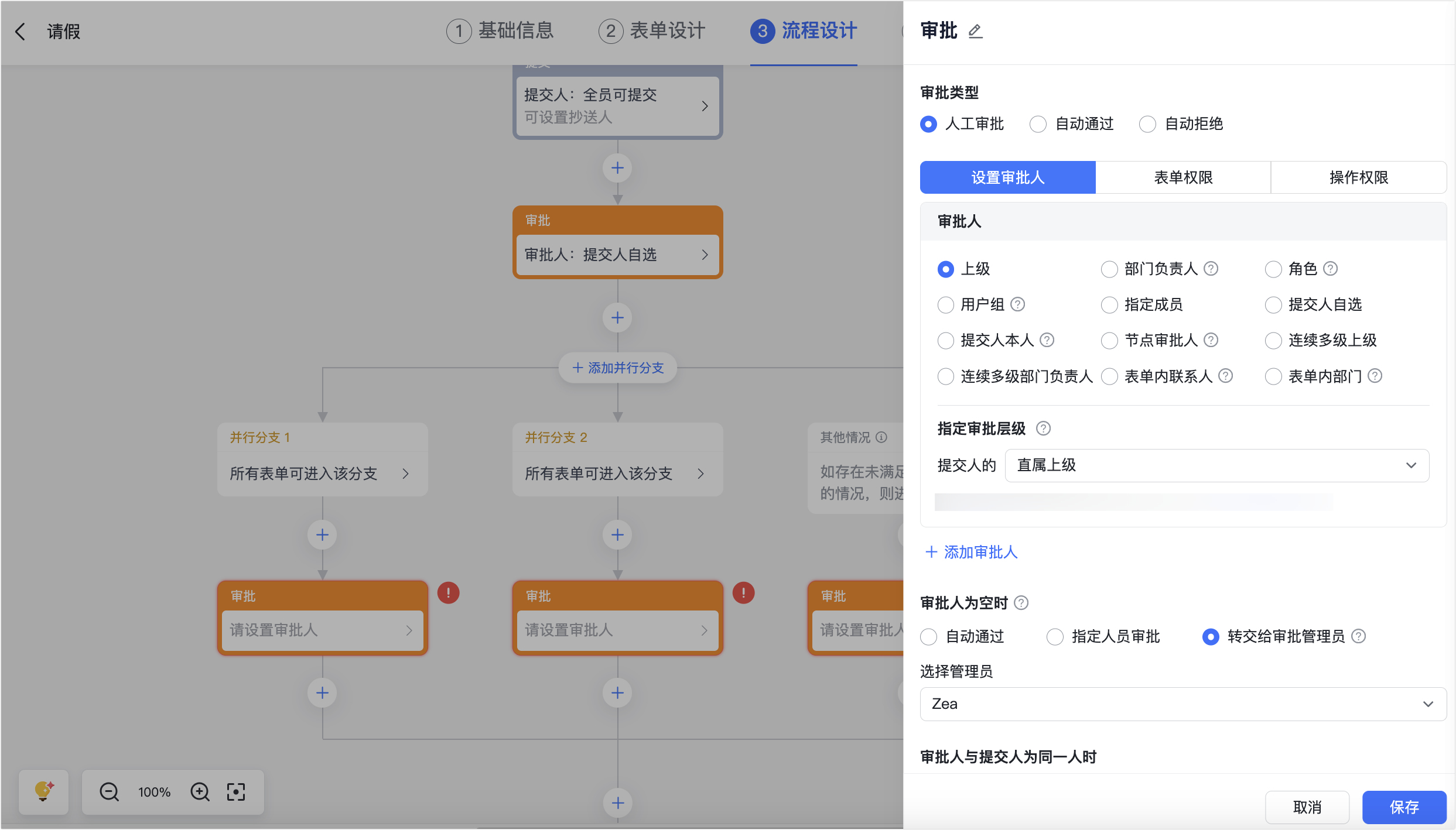Zoom out the flow canvas

pyautogui.click(x=109, y=792)
